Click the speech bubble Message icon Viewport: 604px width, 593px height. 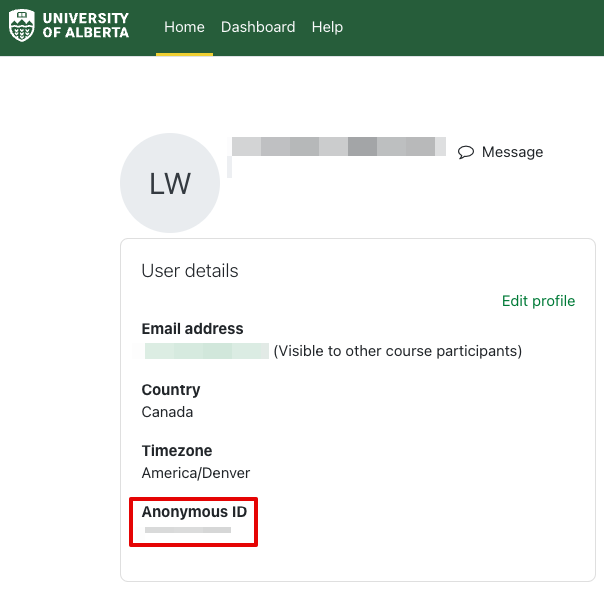pos(466,152)
